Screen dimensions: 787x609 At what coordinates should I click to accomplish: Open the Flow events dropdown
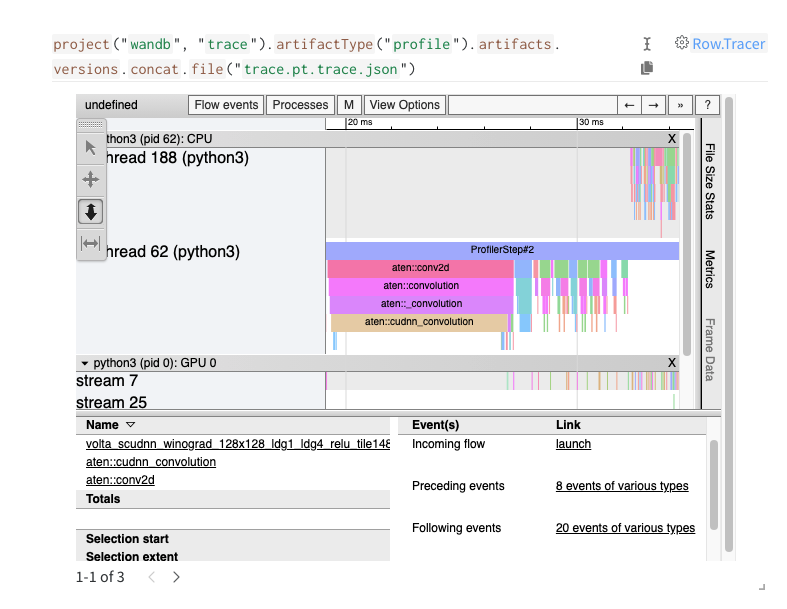(227, 105)
